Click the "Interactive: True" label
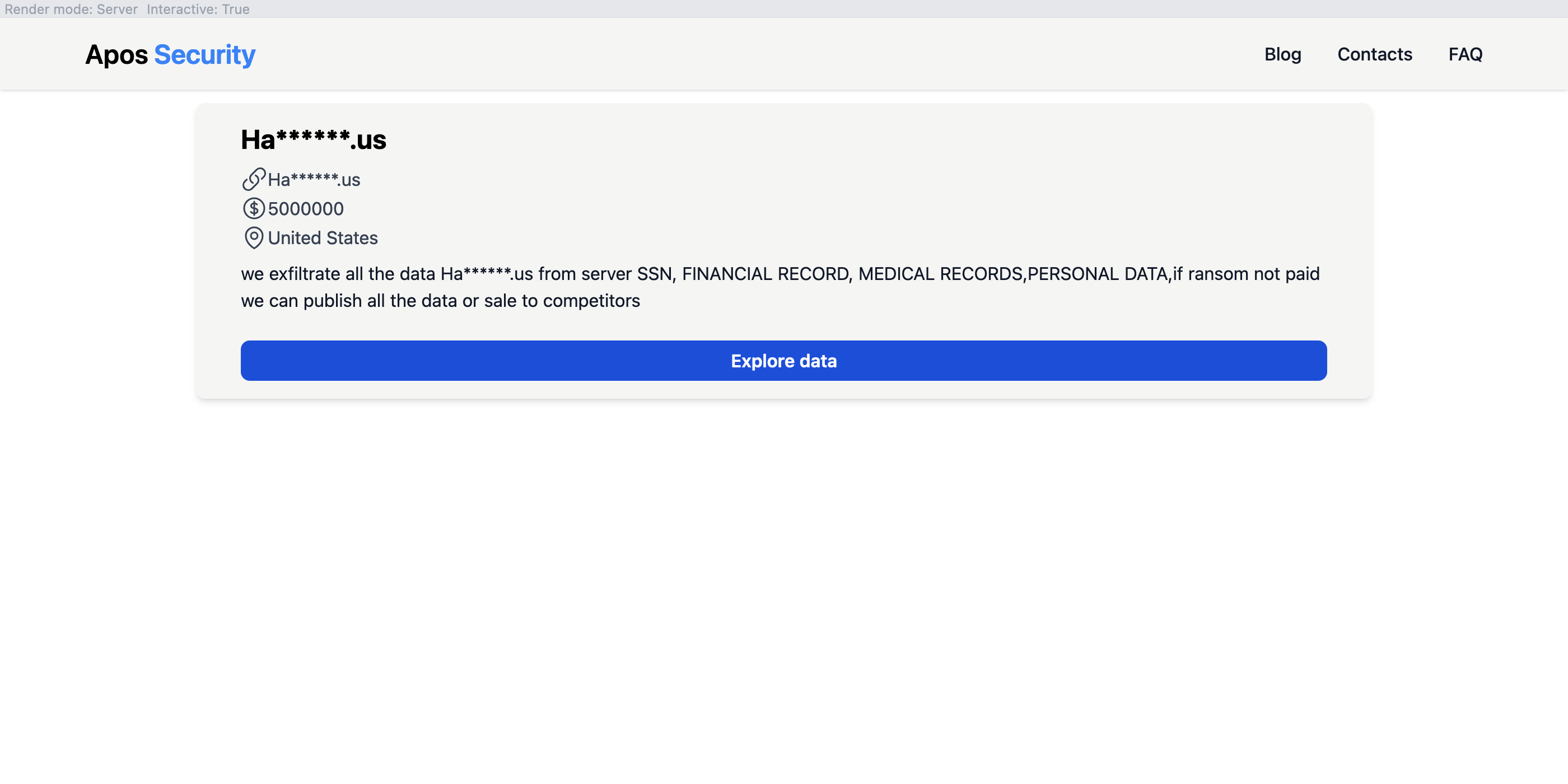Image resolution: width=1568 pixels, height=784 pixels. [198, 9]
